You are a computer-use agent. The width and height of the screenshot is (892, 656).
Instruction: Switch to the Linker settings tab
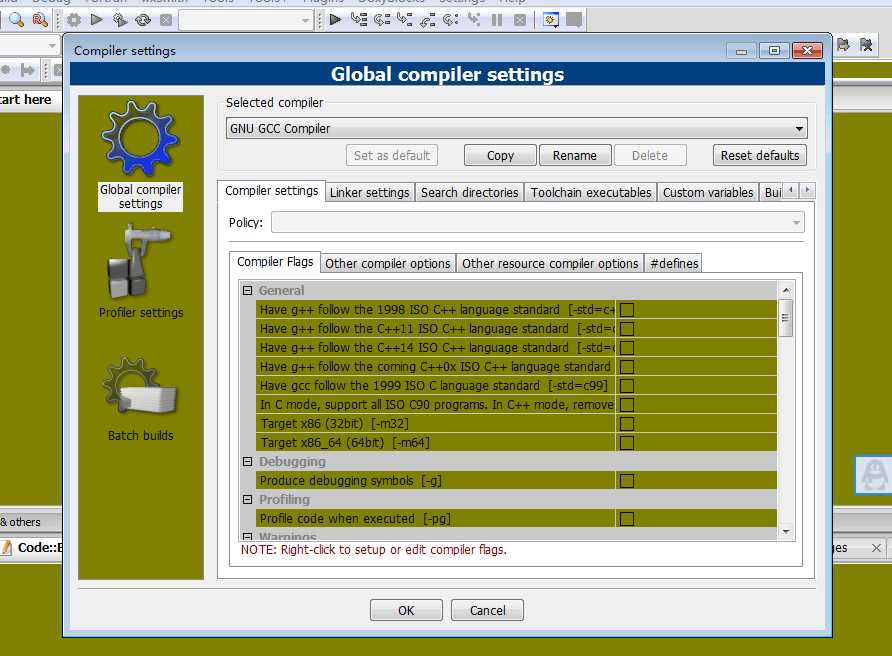370,193
